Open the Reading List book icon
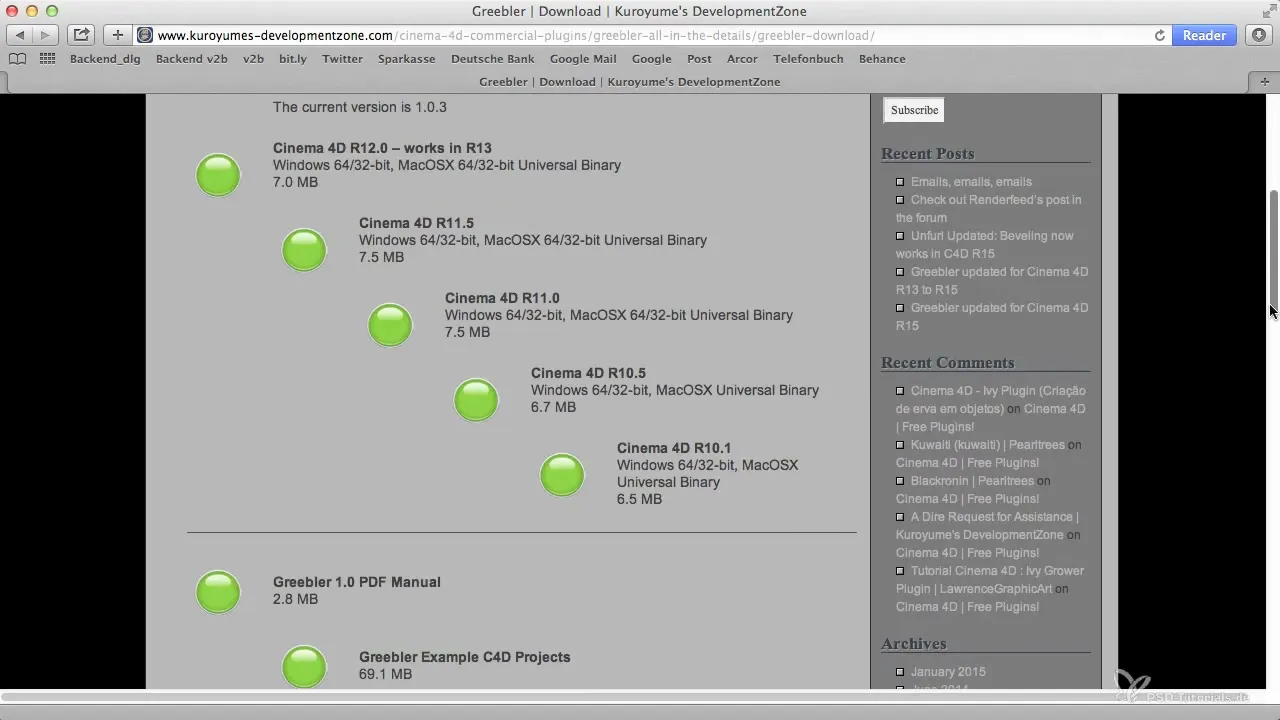 click(x=17, y=59)
